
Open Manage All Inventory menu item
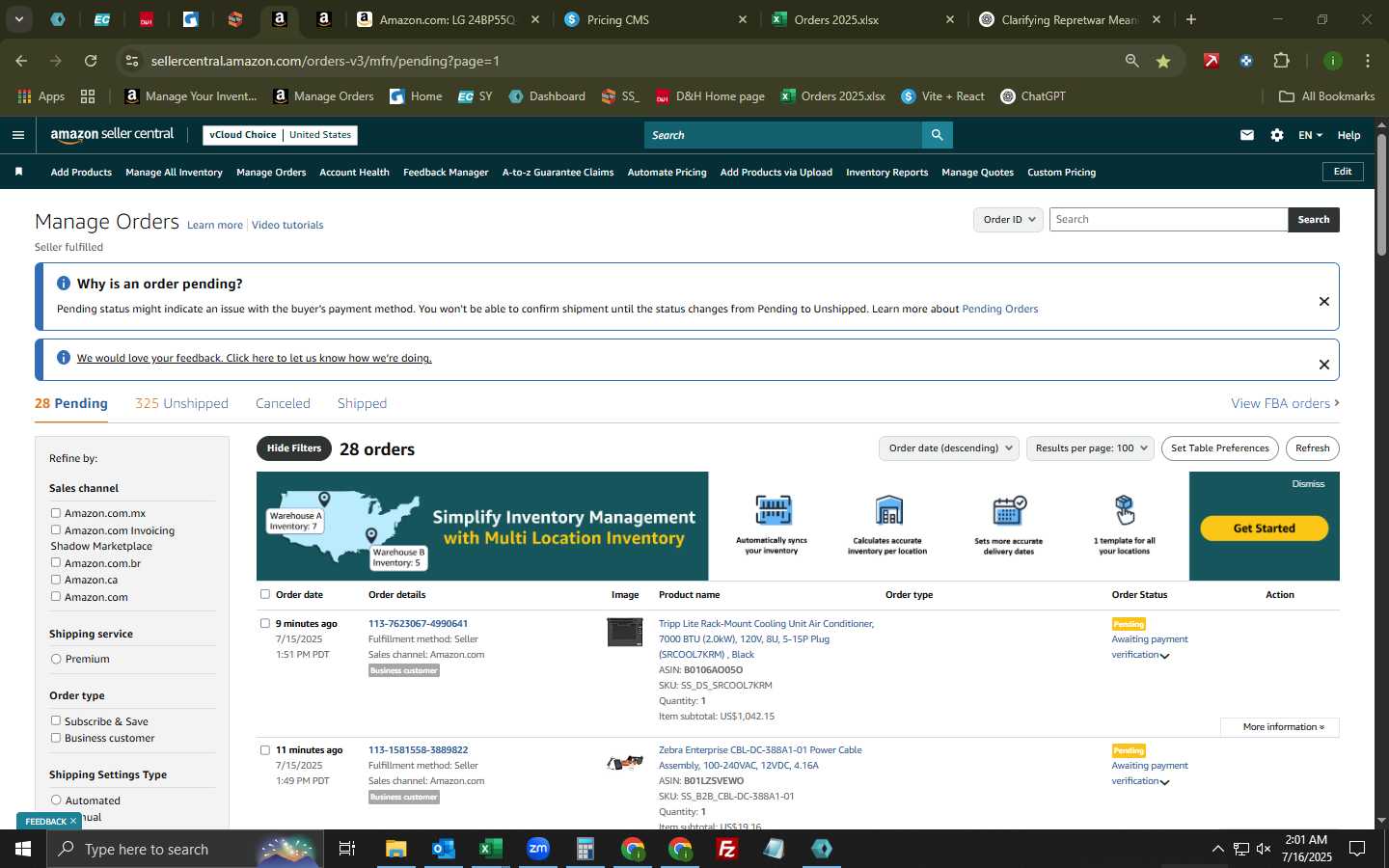[x=174, y=173]
